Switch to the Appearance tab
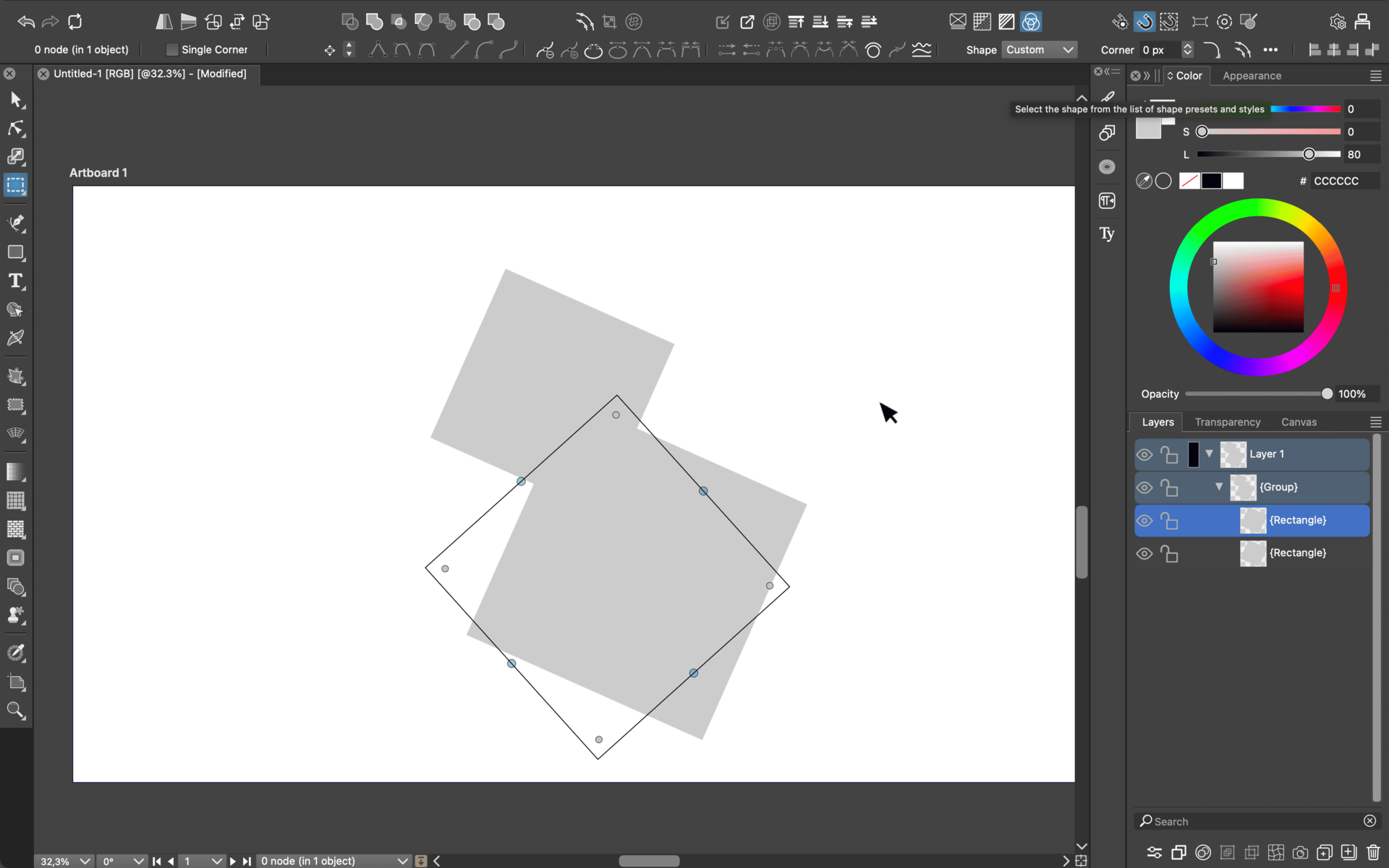 [x=1252, y=76]
